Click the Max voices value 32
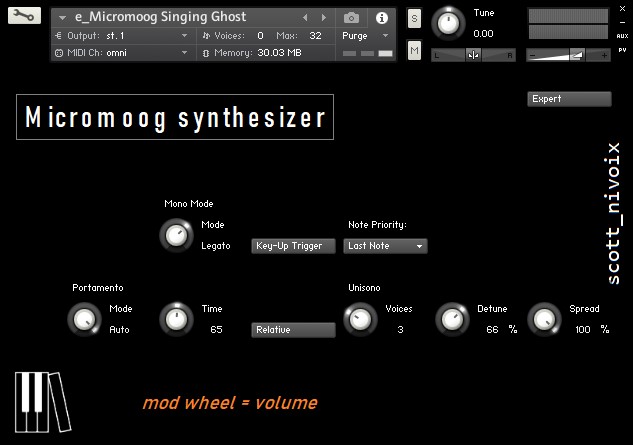The height and width of the screenshot is (445, 633). (x=315, y=36)
